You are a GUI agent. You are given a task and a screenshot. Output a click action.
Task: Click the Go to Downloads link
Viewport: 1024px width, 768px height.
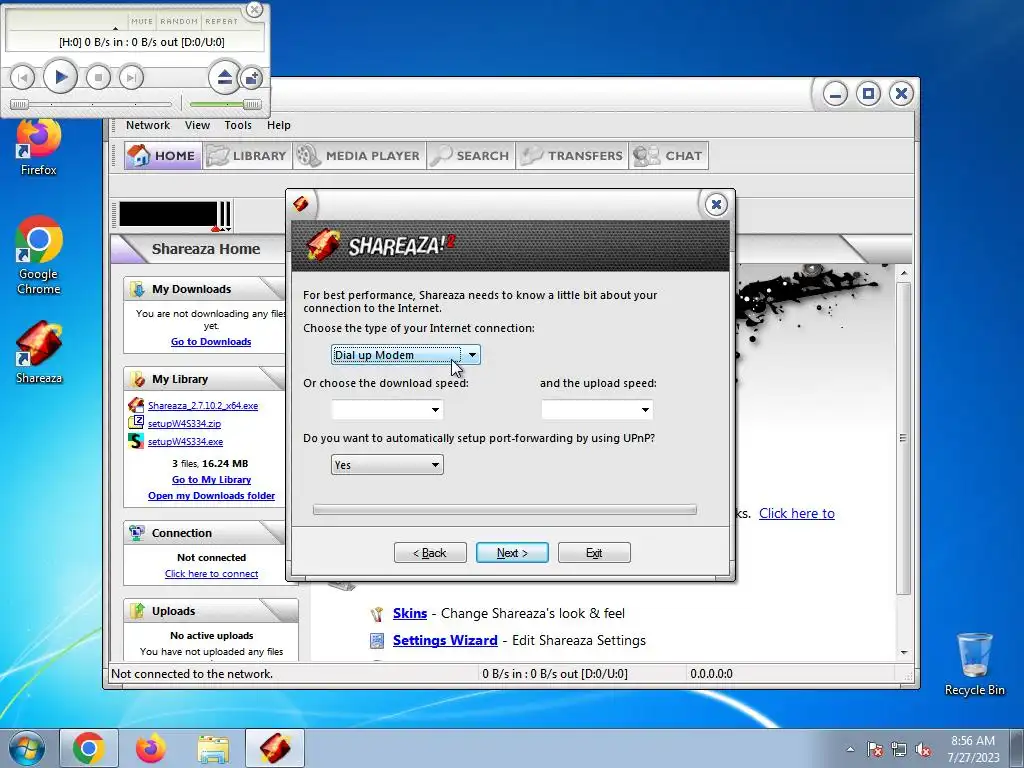211,342
